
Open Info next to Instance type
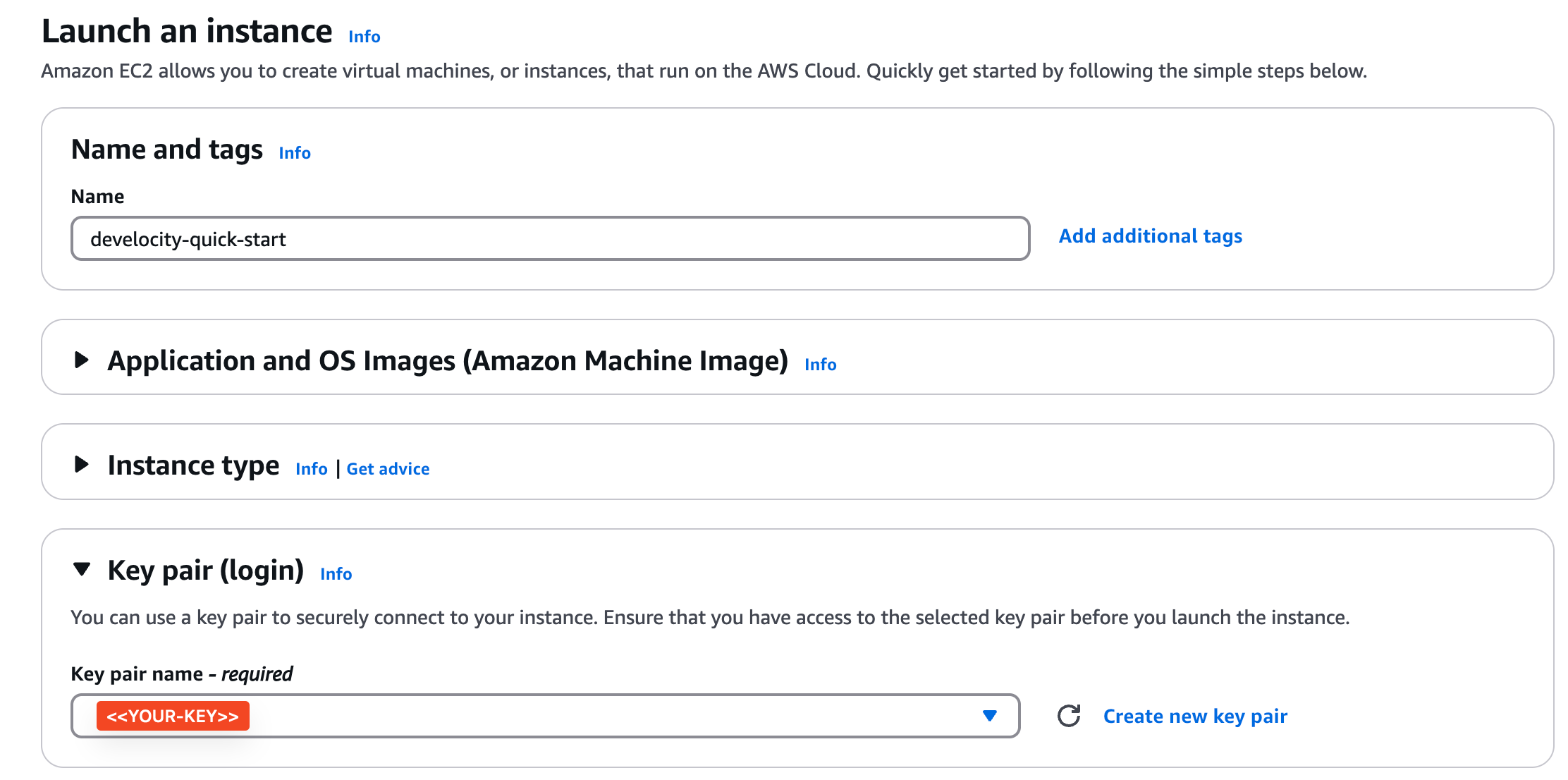[x=311, y=468]
